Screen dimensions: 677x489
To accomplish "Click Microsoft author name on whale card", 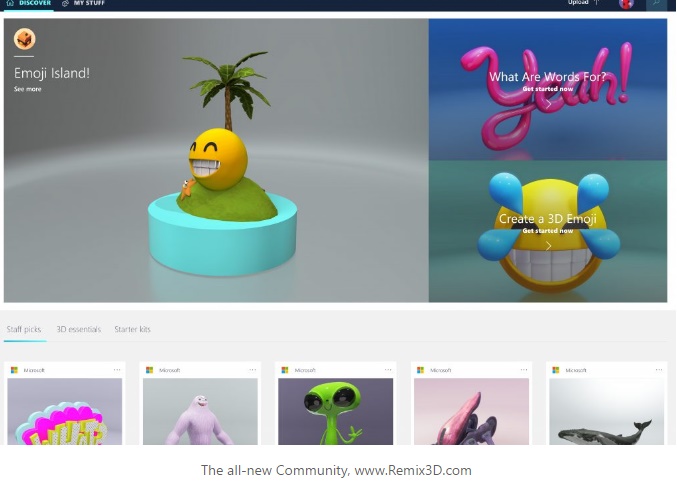I will 576,370.
